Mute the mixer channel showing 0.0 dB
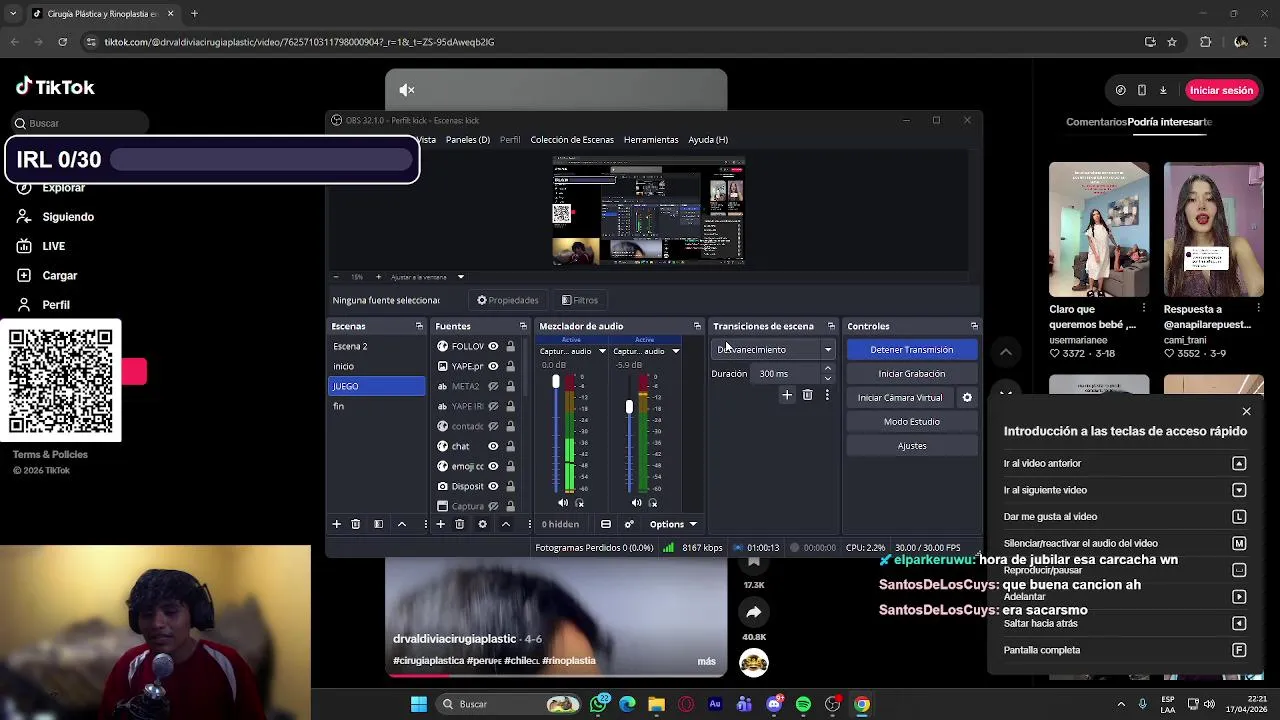Image resolution: width=1280 pixels, height=720 pixels. pyautogui.click(x=563, y=503)
